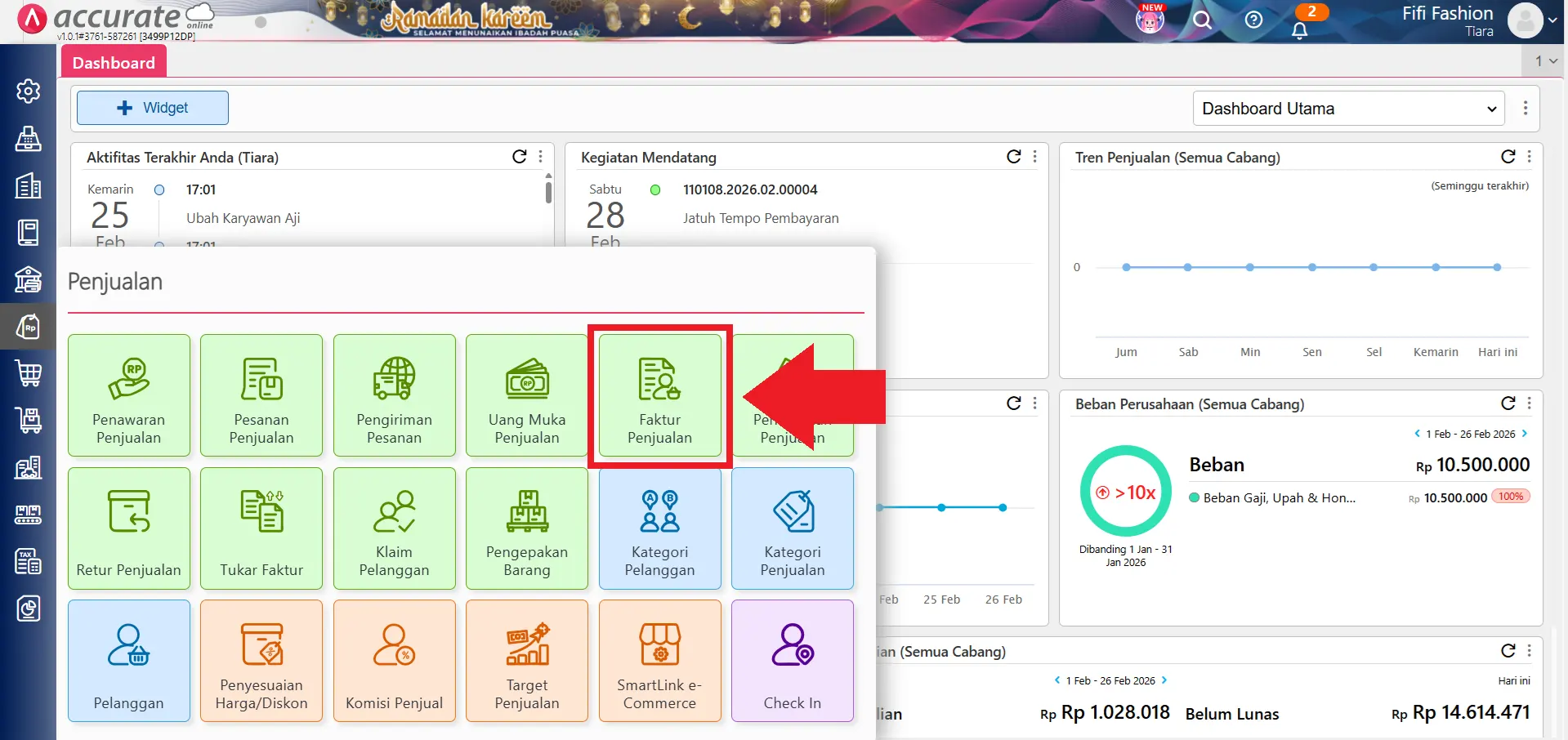Open the tab counter dropdown
This screenshot has width=1568, height=740.
point(1545,61)
